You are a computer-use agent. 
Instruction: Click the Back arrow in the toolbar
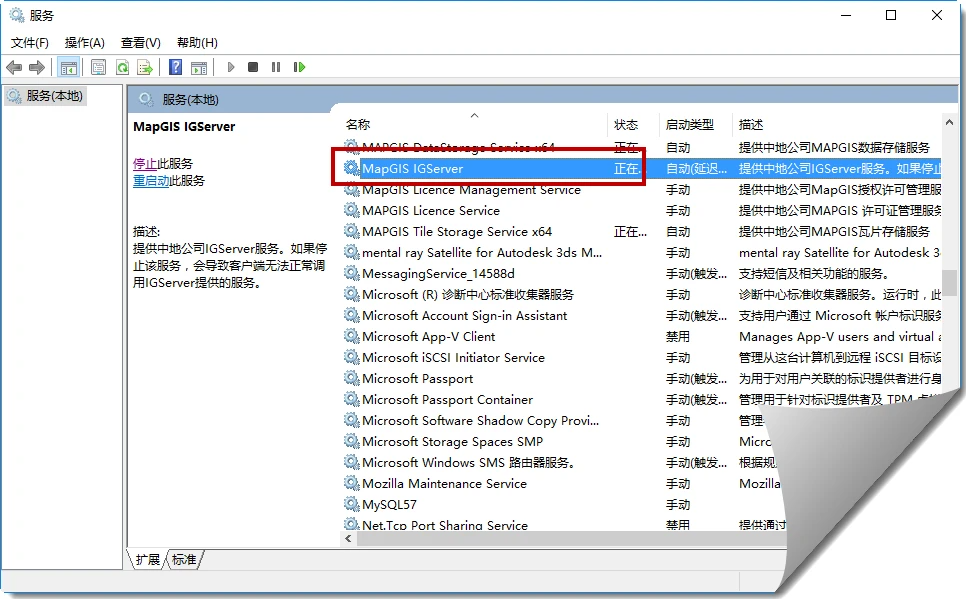pyautogui.click(x=14, y=67)
